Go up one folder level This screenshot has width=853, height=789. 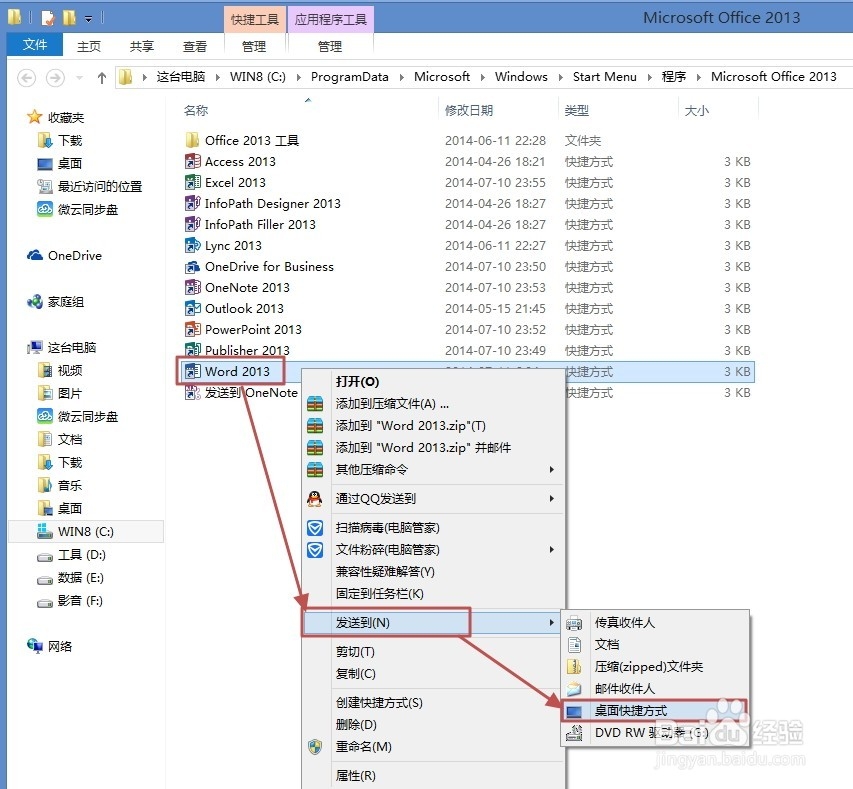(102, 78)
